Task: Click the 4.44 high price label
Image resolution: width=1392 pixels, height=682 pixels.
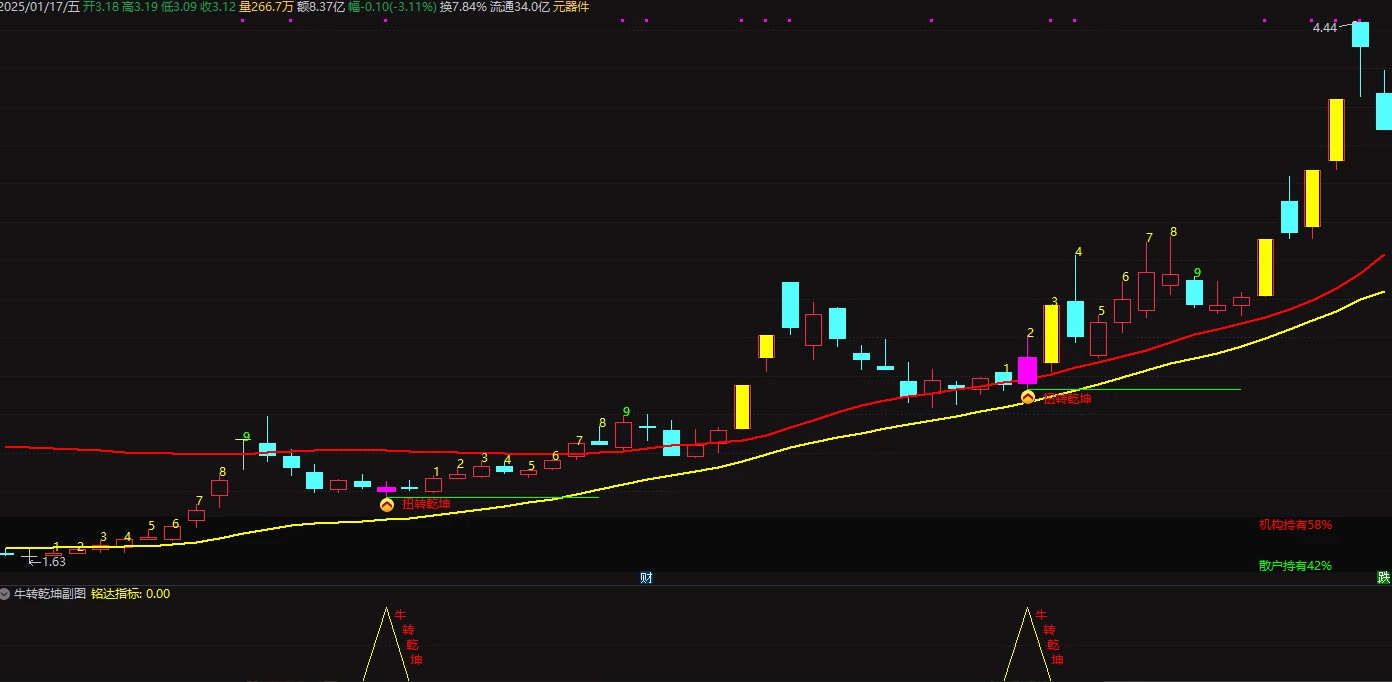Action: pyautogui.click(x=1324, y=28)
